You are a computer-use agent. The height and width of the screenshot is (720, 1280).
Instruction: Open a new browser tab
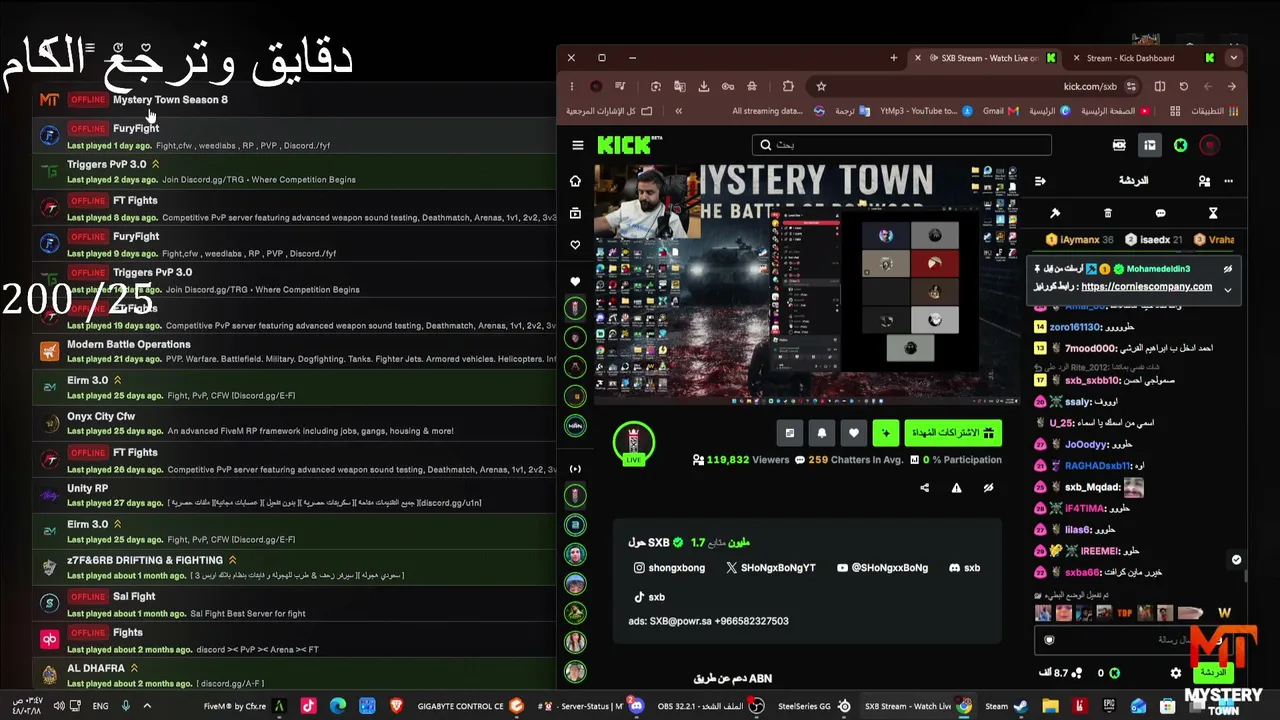(x=894, y=58)
